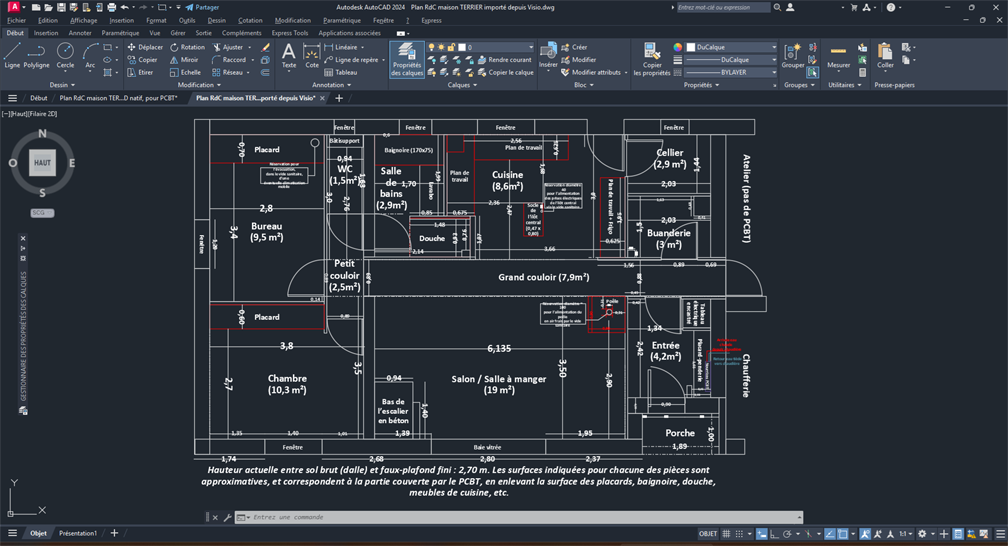Toggle annotation visibility in status bar
This screenshot has height=546, width=1008.
865,534
